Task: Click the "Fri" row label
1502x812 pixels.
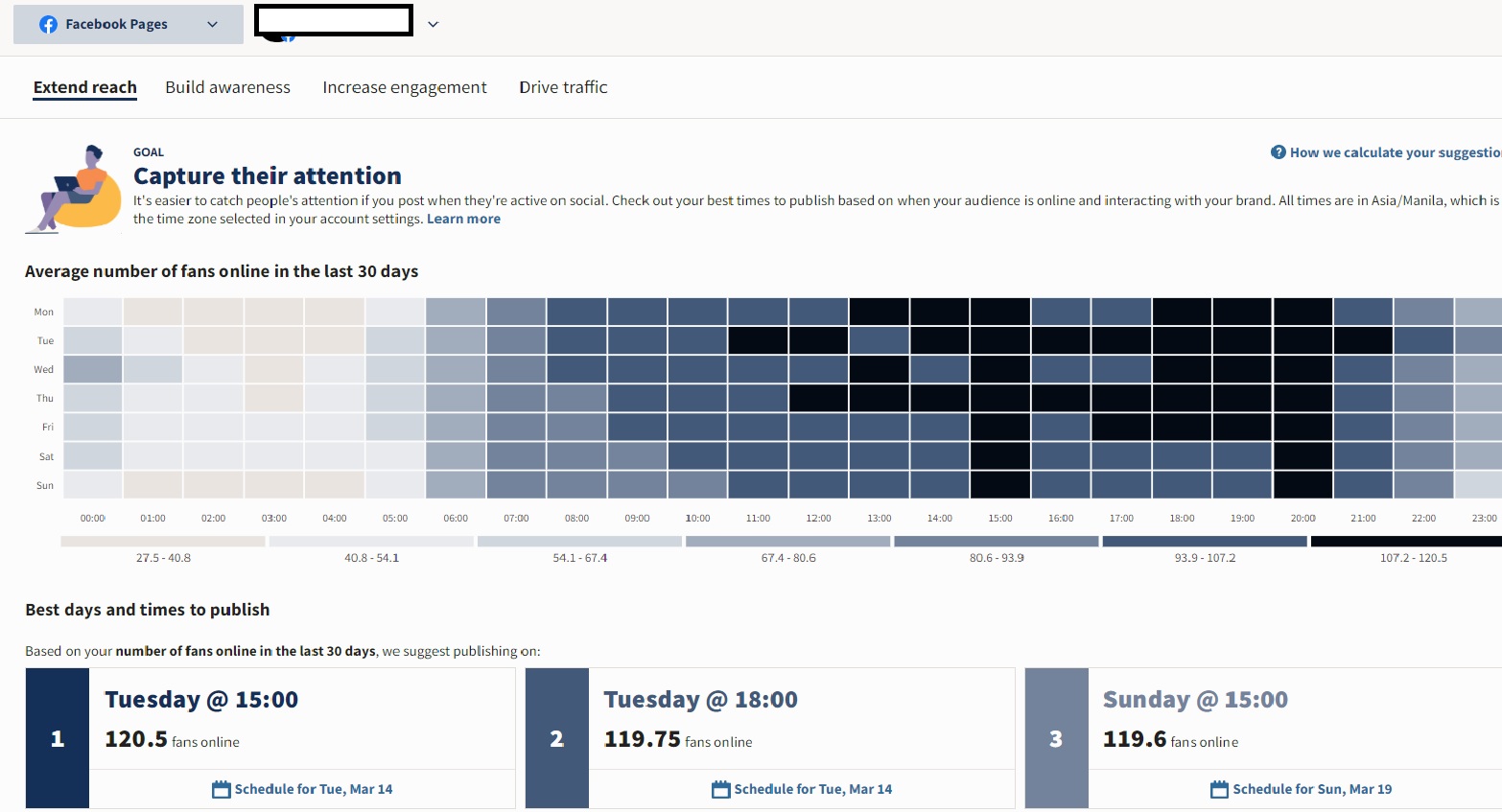Action: [x=48, y=427]
